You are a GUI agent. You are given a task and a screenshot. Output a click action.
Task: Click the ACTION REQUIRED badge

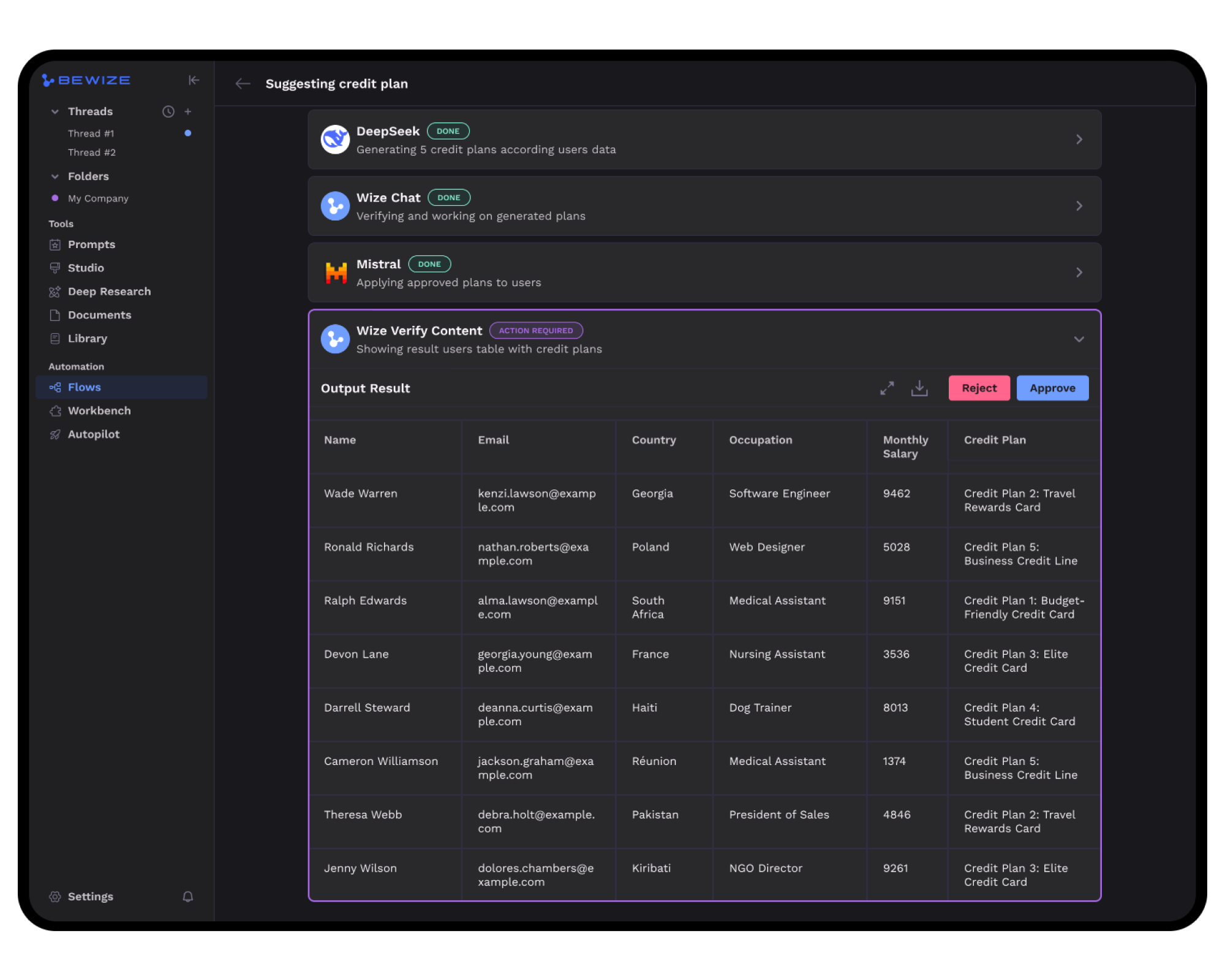pyautogui.click(x=536, y=331)
